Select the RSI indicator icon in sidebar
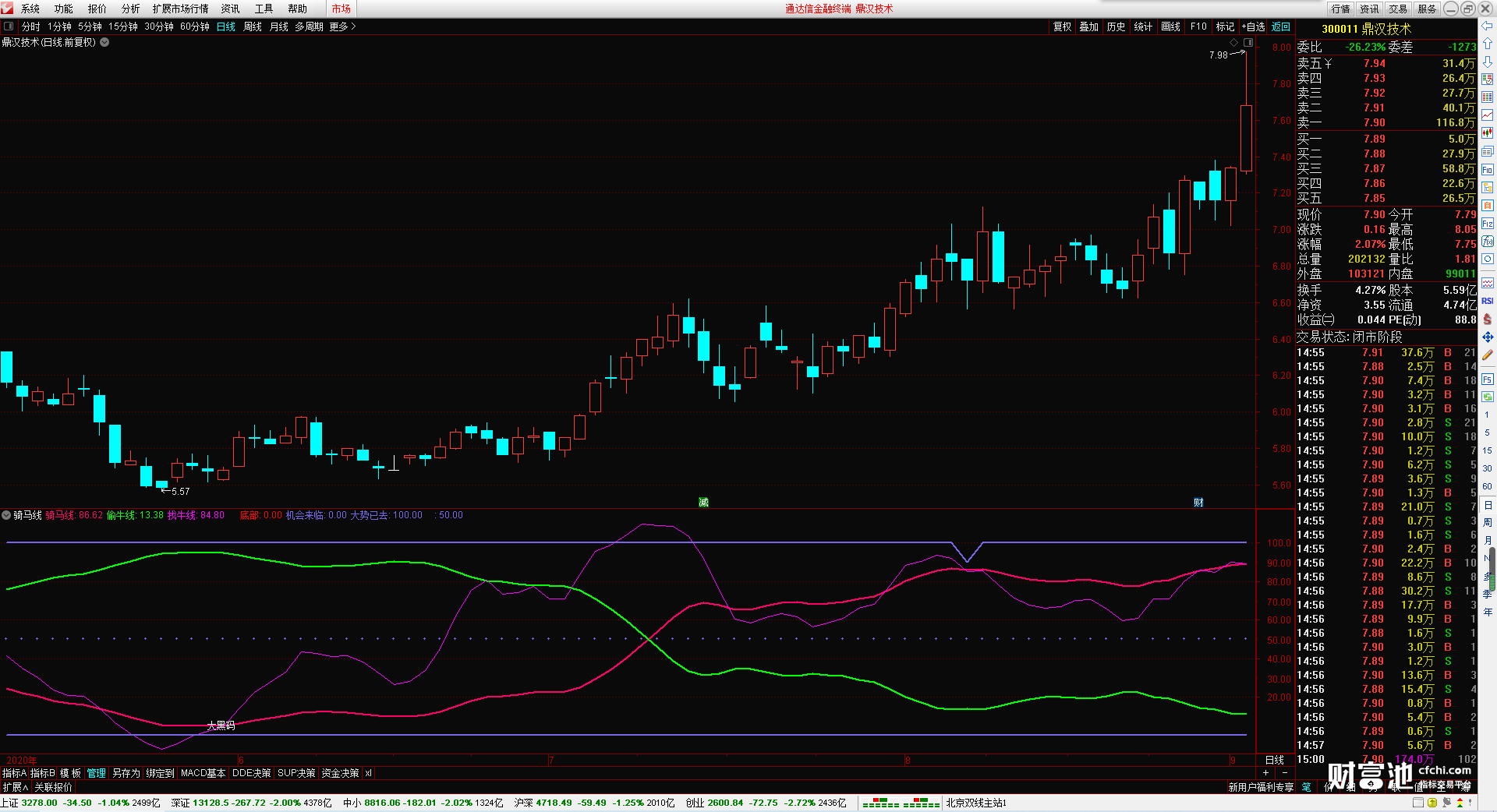Screen dimensions: 1497x812 pyautogui.click(x=1488, y=301)
